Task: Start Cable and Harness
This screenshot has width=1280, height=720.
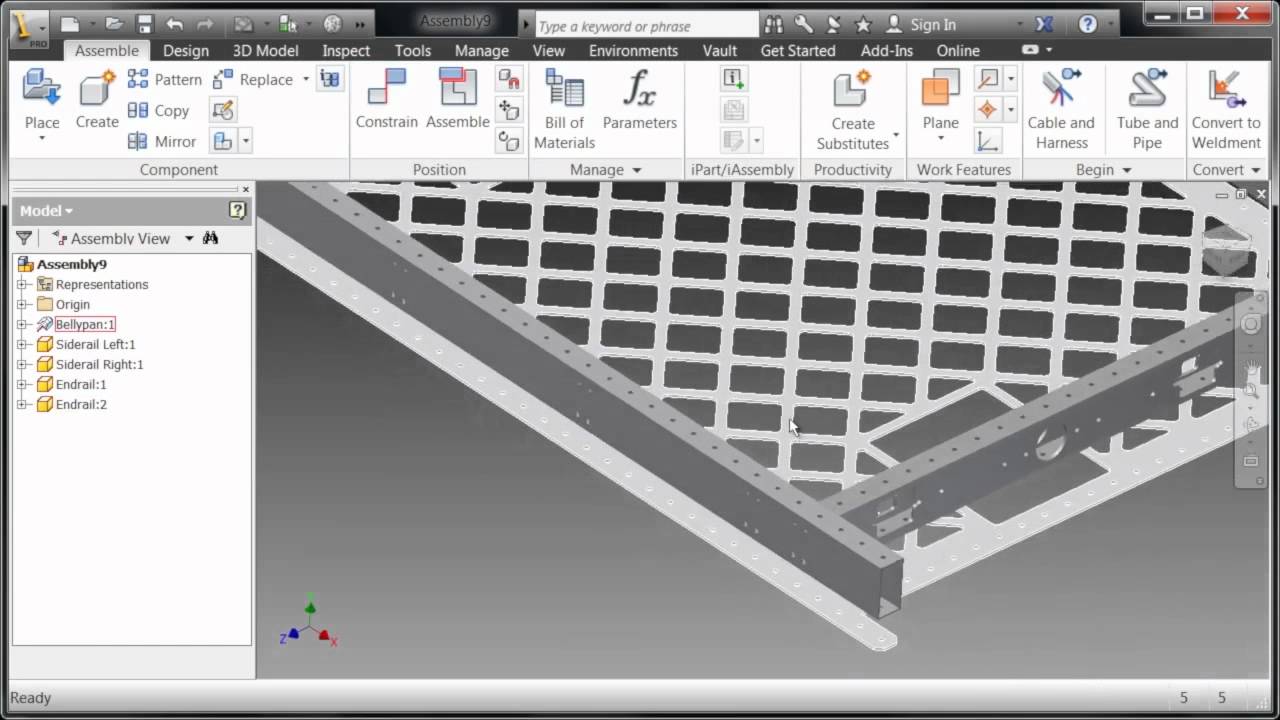Action: click(x=1061, y=109)
